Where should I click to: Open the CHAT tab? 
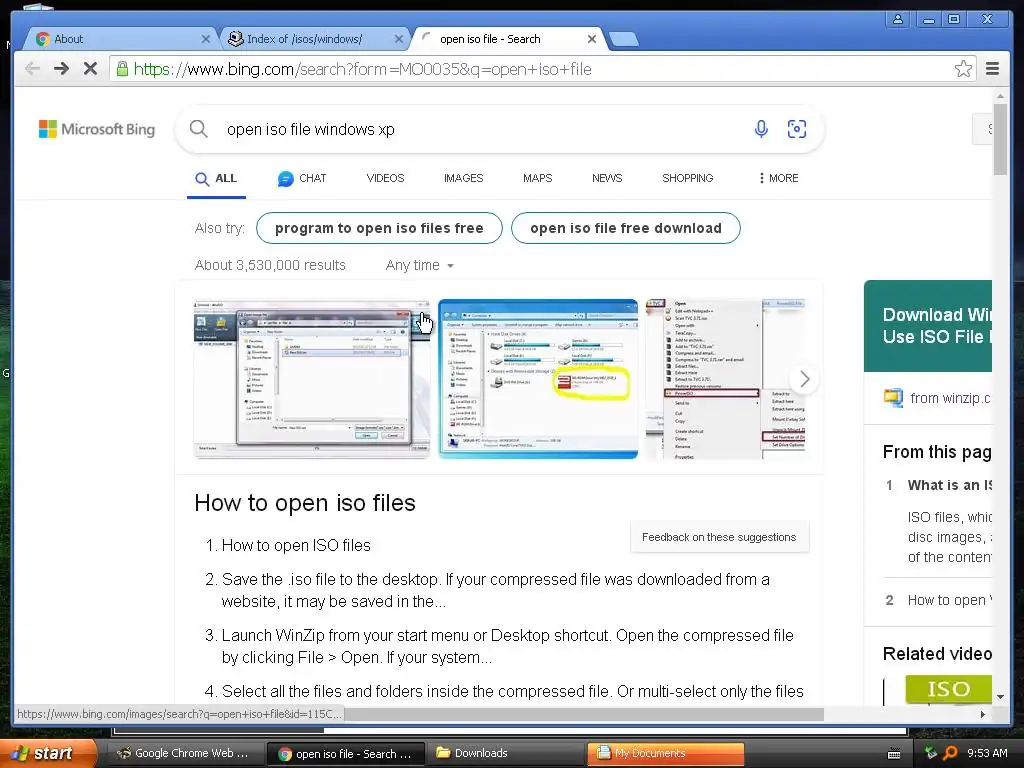click(x=302, y=178)
